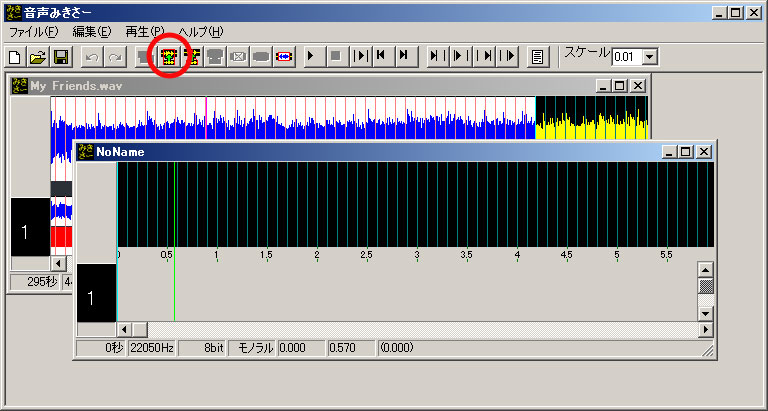The image size is (768, 411).
Task: Click the vertical scrollbar down arrow in NoName
Action: pos(705,313)
